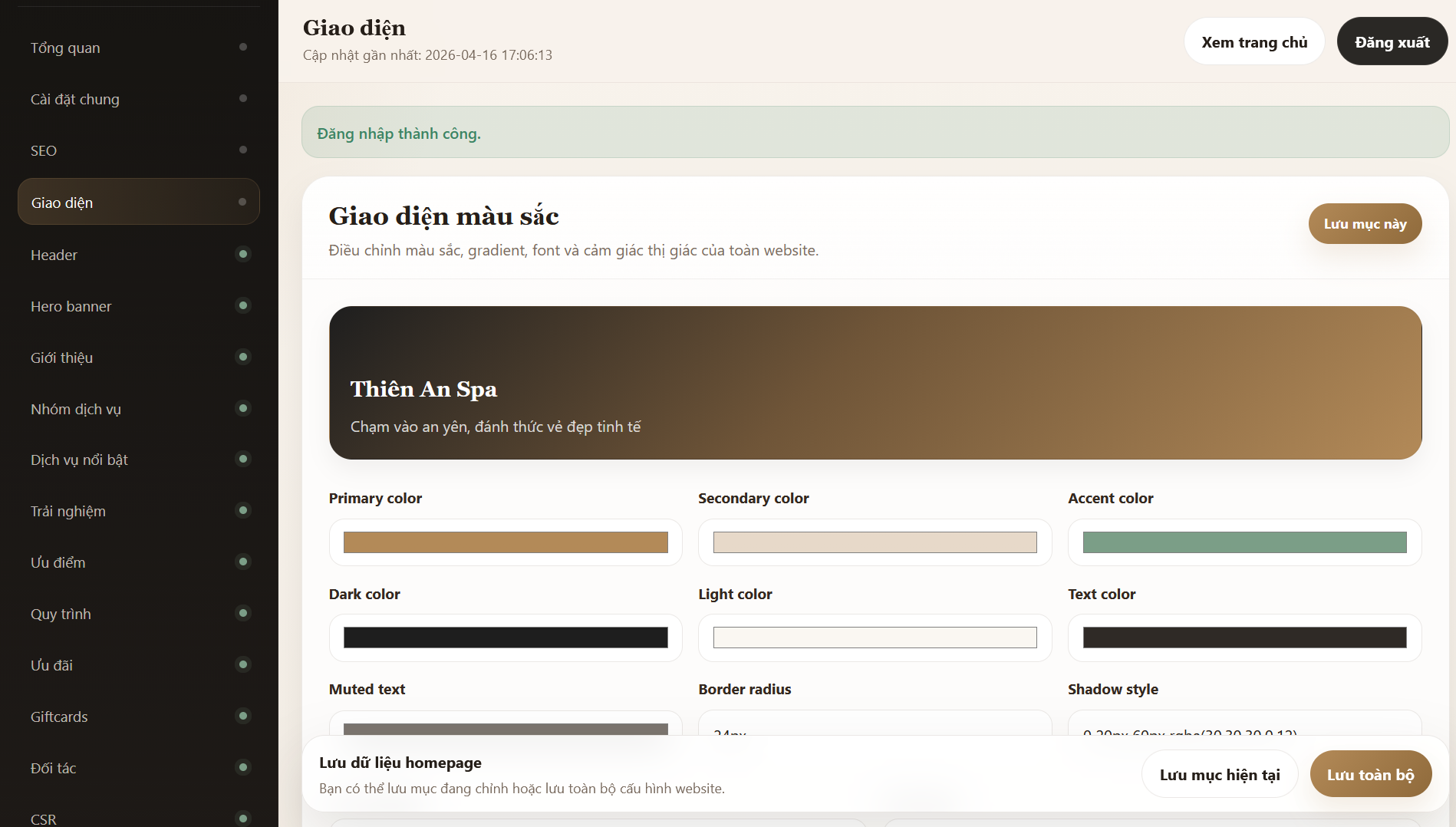Click the status dot beside Hero banner
Image resolution: width=1456 pixels, height=827 pixels.
click(243, 305)
